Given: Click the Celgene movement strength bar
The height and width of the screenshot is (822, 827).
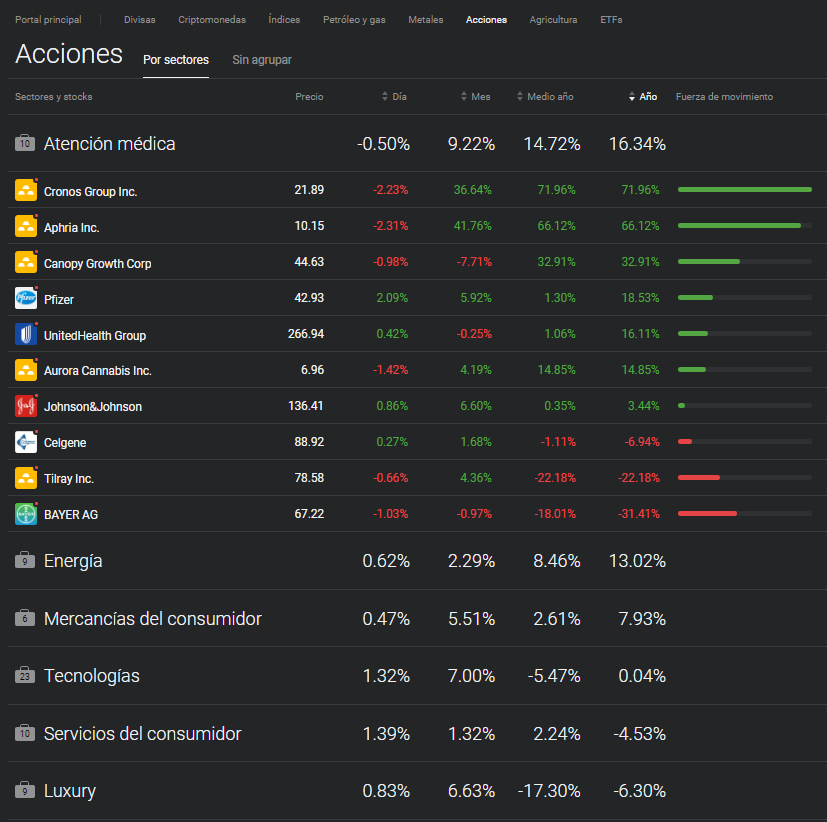Looking at the screenshot, I should 745,441.
